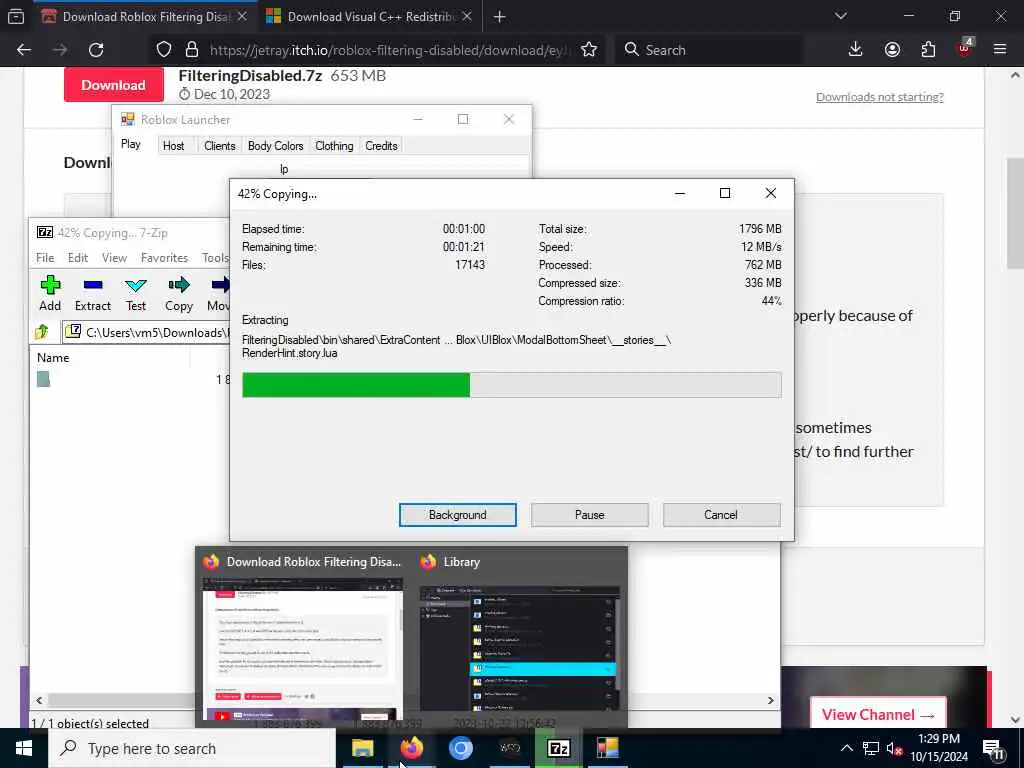
Task: Open the Edit menu in 7-Zip
Action: coord(78,258)
